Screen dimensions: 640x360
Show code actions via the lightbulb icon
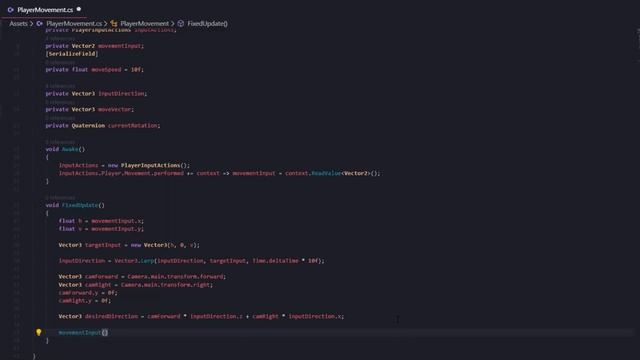(39, 332)
